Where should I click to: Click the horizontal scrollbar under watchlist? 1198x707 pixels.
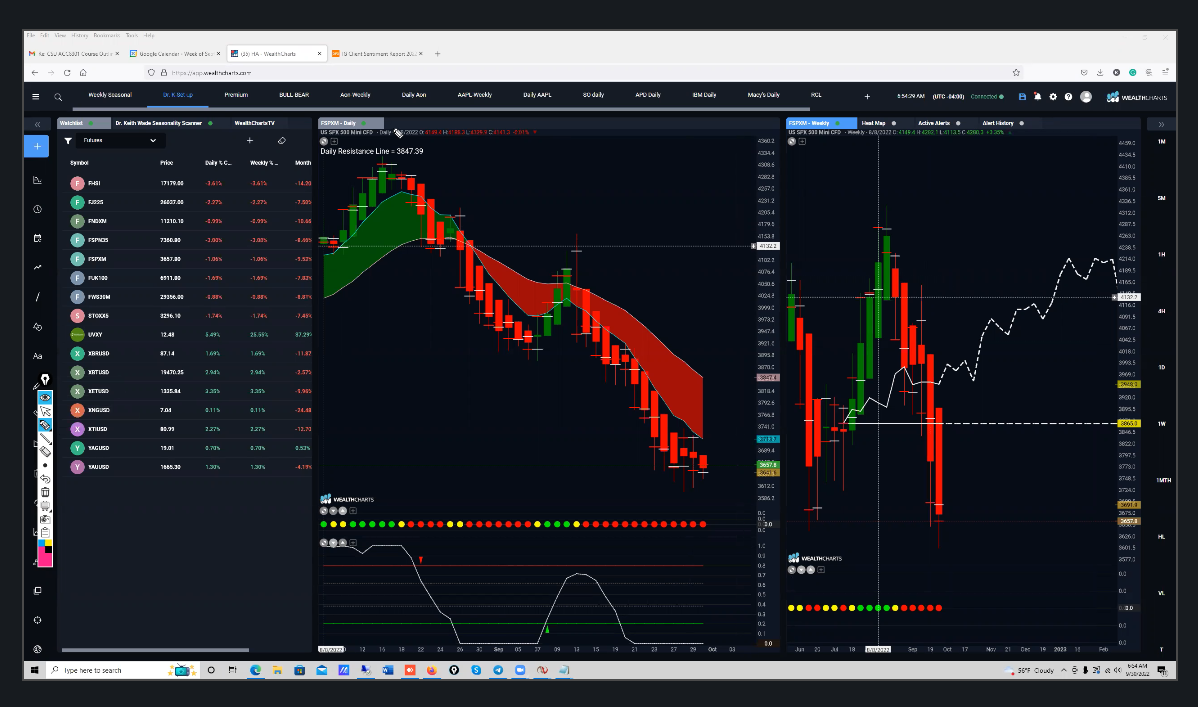pyautogui.click(x=155, y=650)
